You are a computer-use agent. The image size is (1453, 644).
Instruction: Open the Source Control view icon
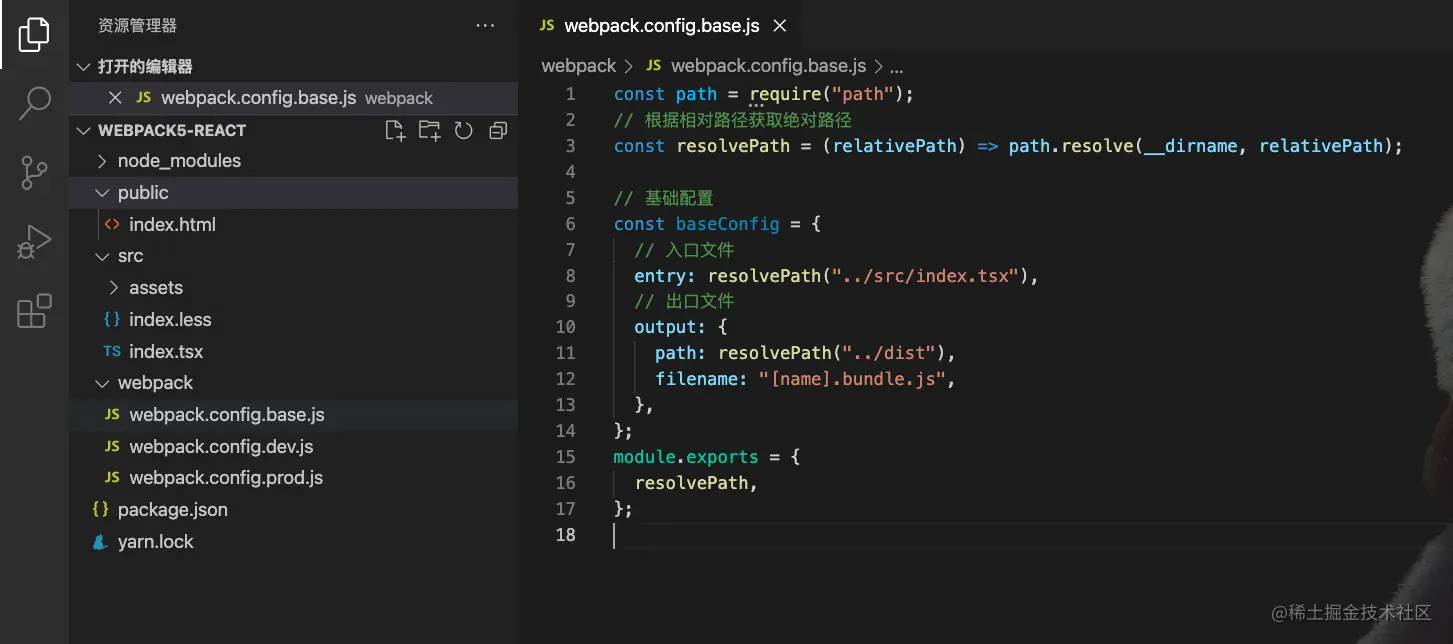(34, 173)
